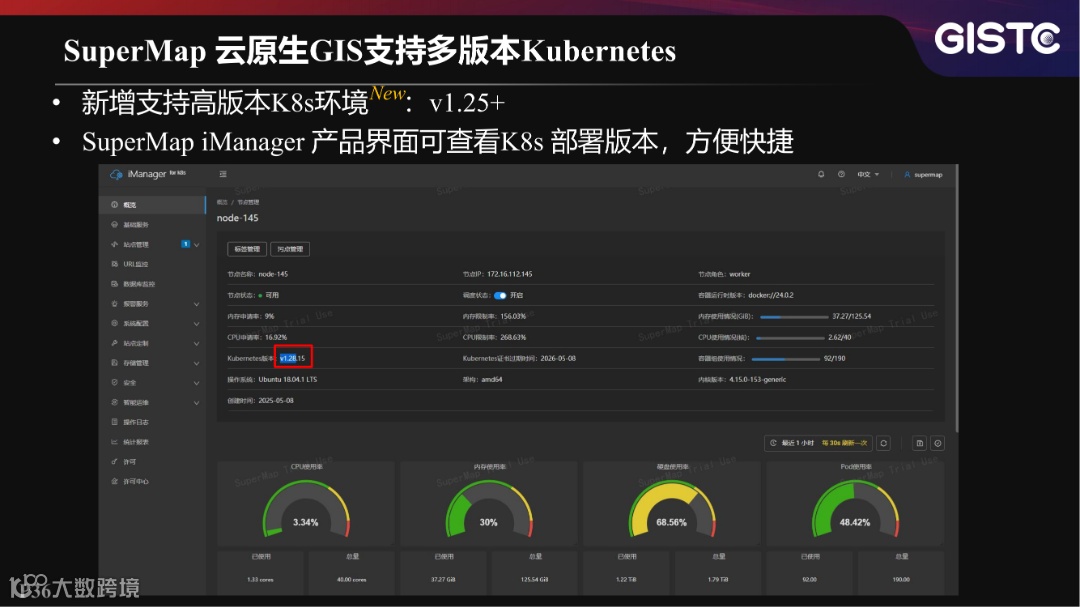The width and height of the screenshot is (1080, 607).
Task: Expand the 智能运维 sidebar menu
Action: point(196,402)
